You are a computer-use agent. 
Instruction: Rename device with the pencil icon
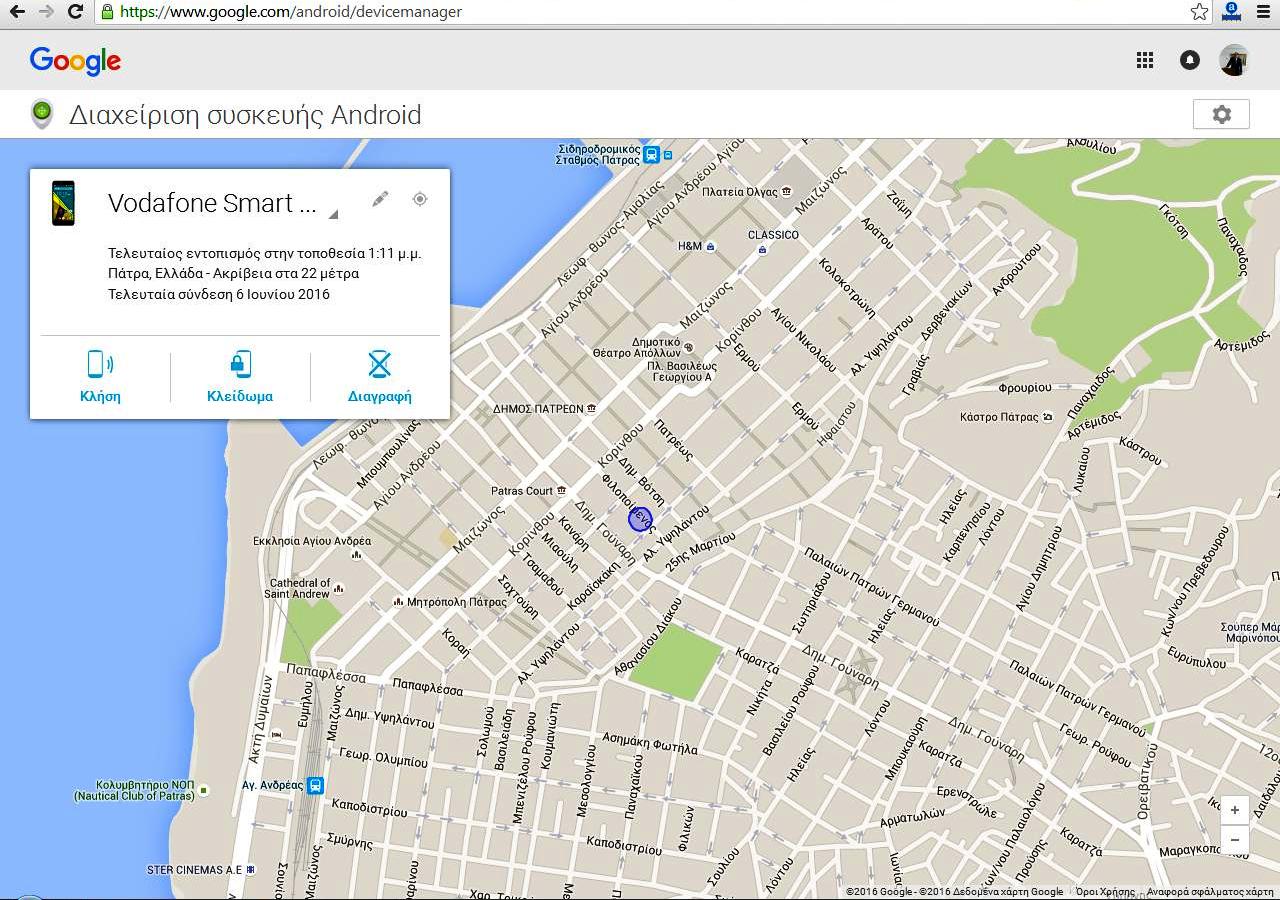point(380,199)
